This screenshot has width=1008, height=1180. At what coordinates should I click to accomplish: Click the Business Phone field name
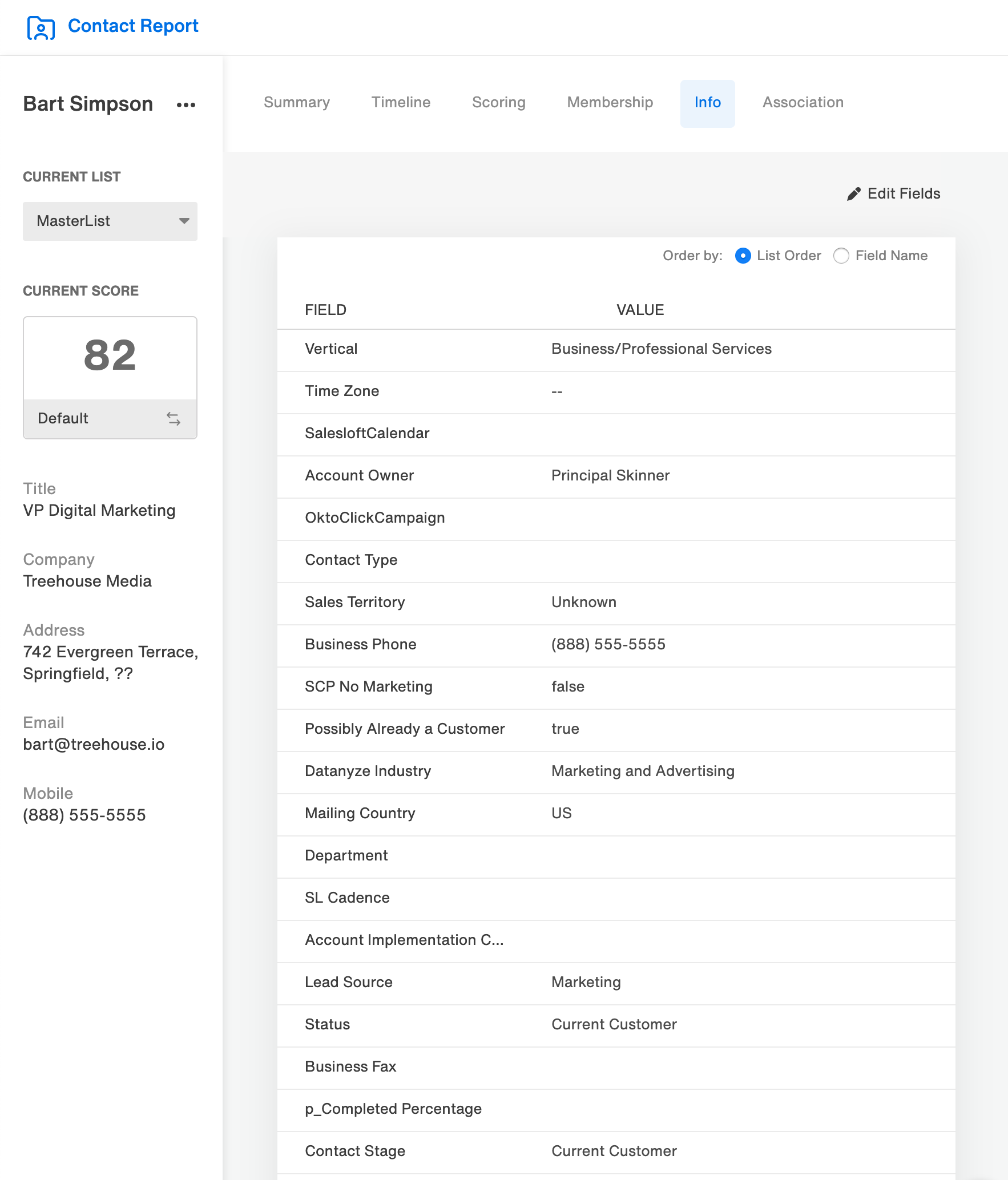pyautogui.click(x=361, y=645)
